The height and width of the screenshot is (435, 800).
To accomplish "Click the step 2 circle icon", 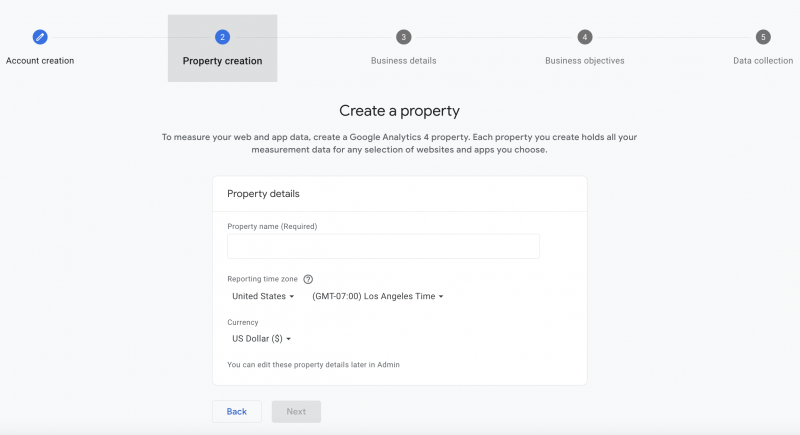I will pyautogui.click(x=222, y=37).
